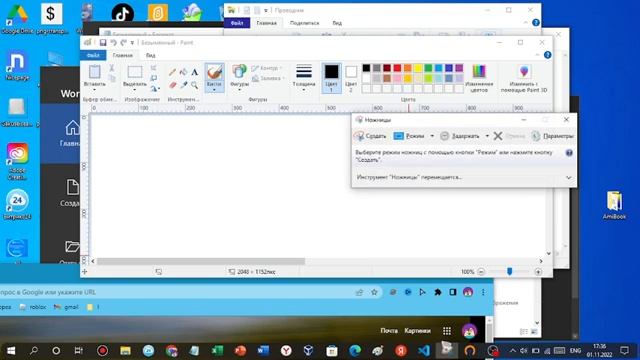Open Google apps grid icon
Viewport: 640px width, 360px height.
[447, 331]
